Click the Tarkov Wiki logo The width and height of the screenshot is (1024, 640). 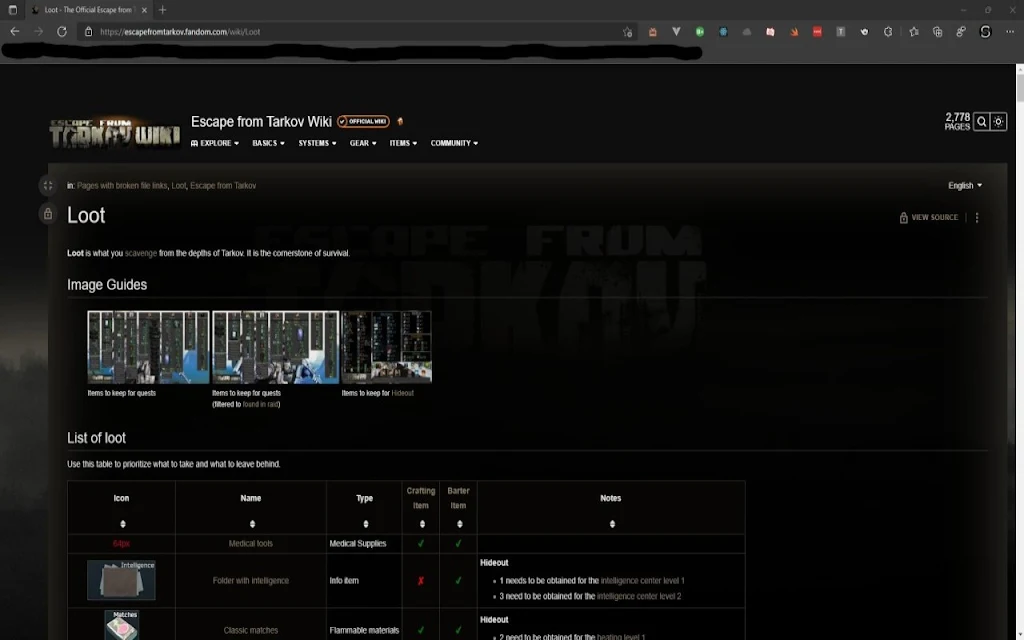coord(115,133)
